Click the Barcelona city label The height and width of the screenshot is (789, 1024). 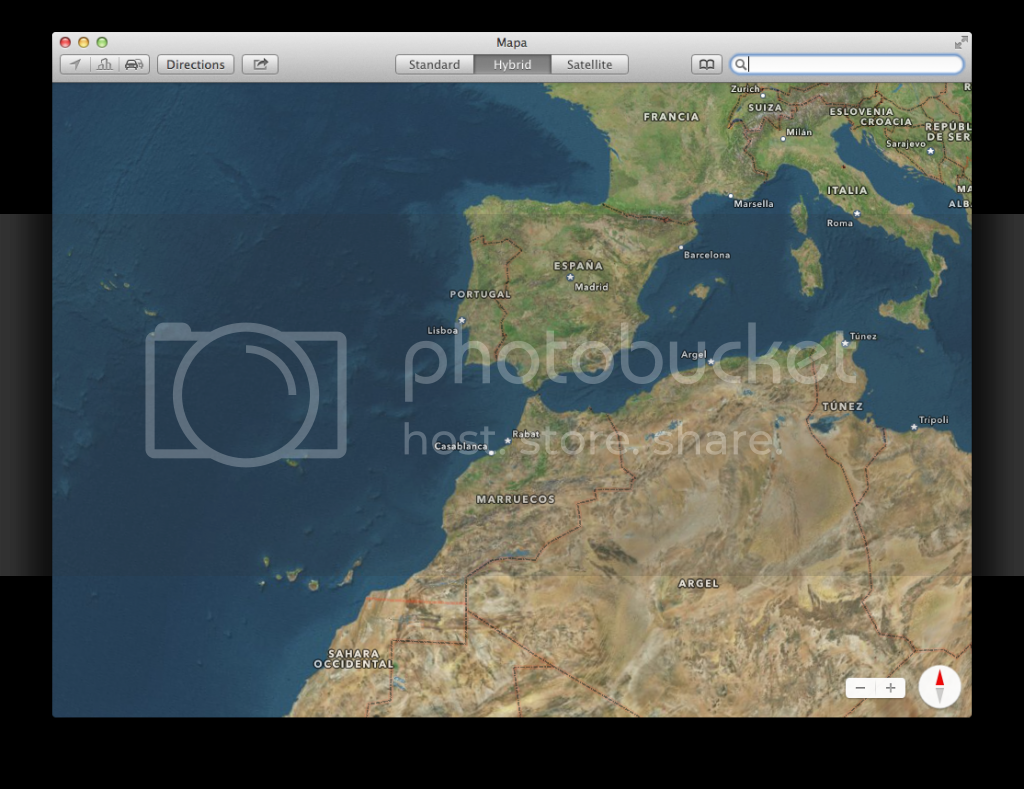pyautogui.click(x=707, y=255)
